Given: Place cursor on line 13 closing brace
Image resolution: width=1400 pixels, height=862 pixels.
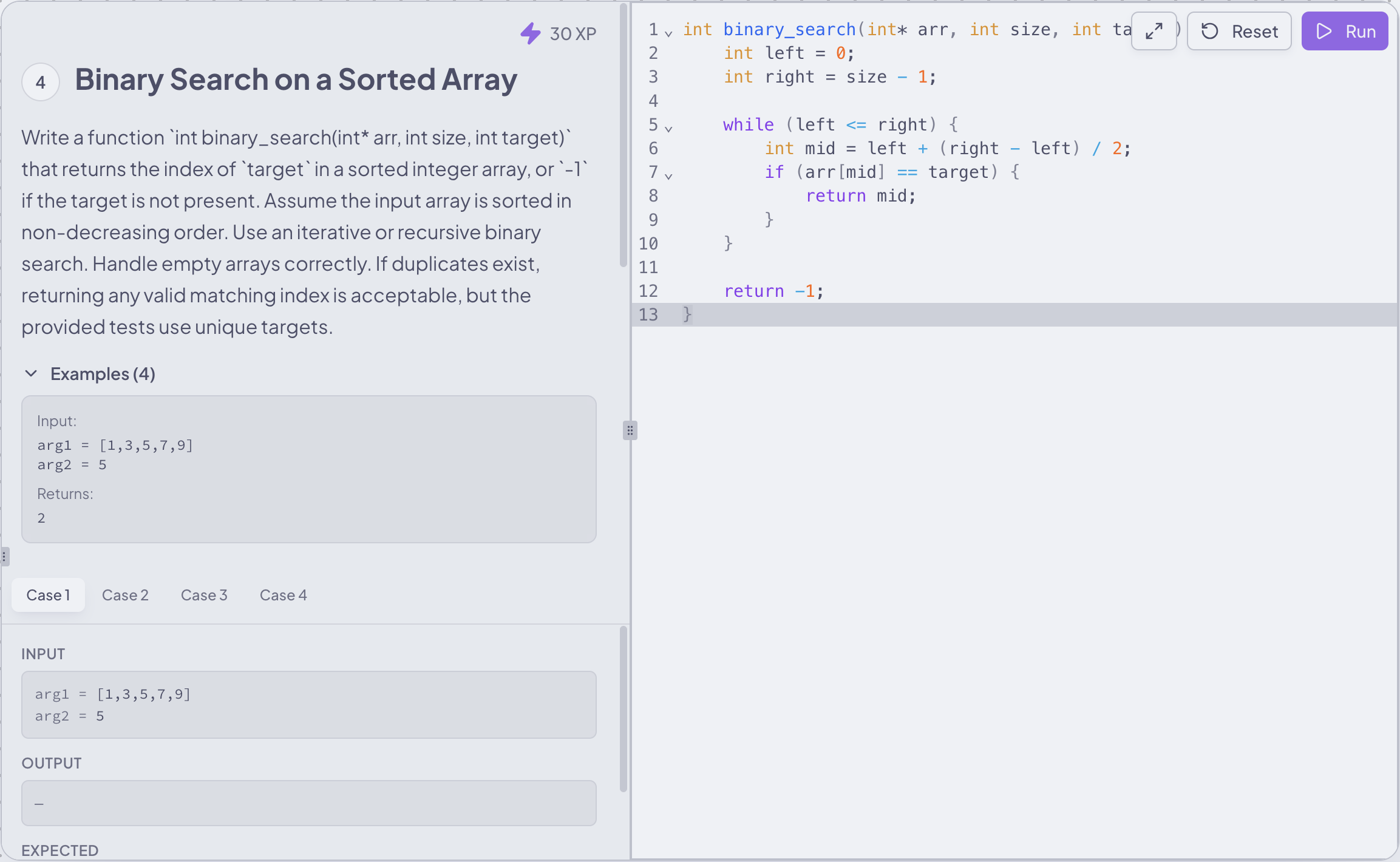Looking at the screenshot, I should click(687, 314).
